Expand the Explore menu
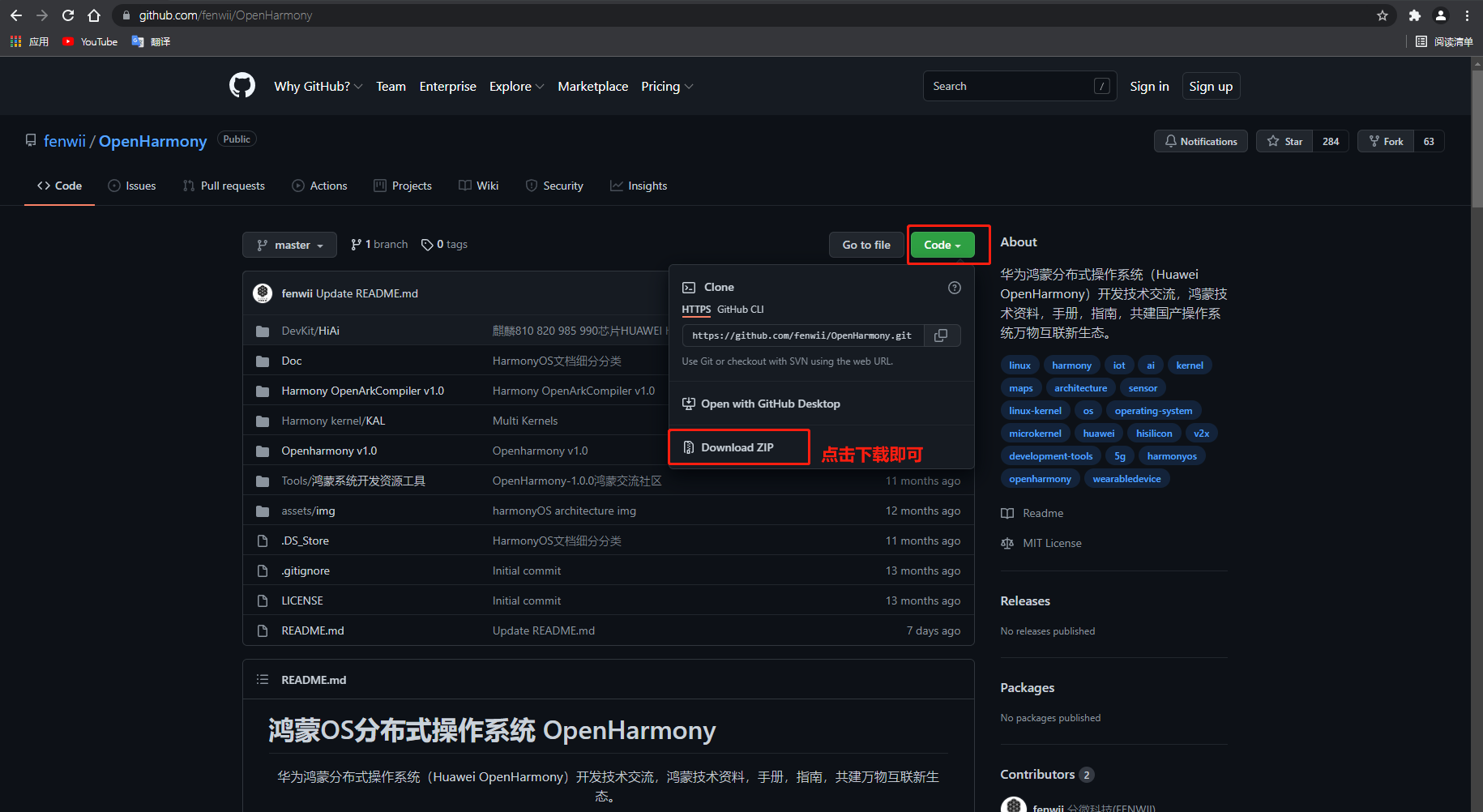The height and width of the screenshot is (812, 1483). coord(517,86)
